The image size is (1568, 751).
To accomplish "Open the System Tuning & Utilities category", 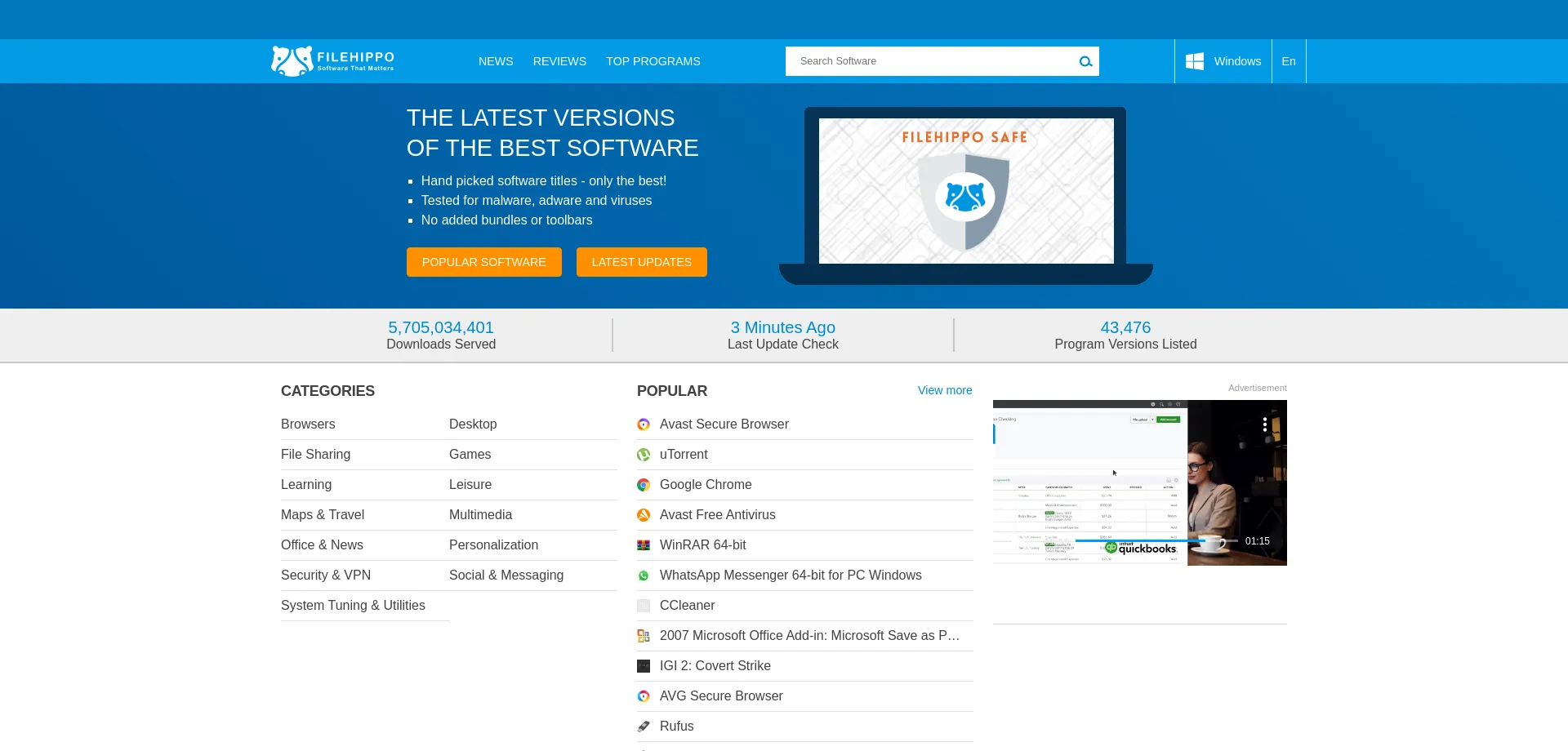I will tap(353, 606).
